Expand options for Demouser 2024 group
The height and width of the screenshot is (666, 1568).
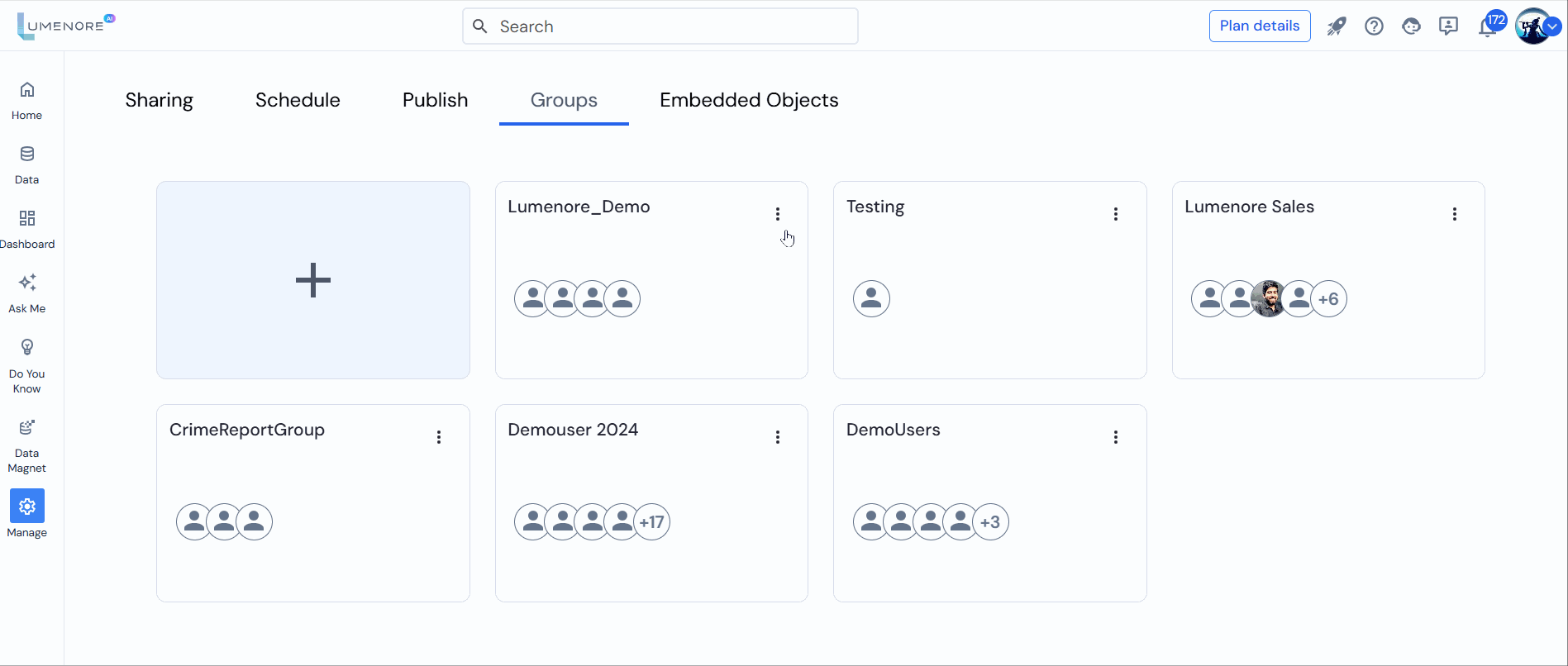tap(777, 437)
